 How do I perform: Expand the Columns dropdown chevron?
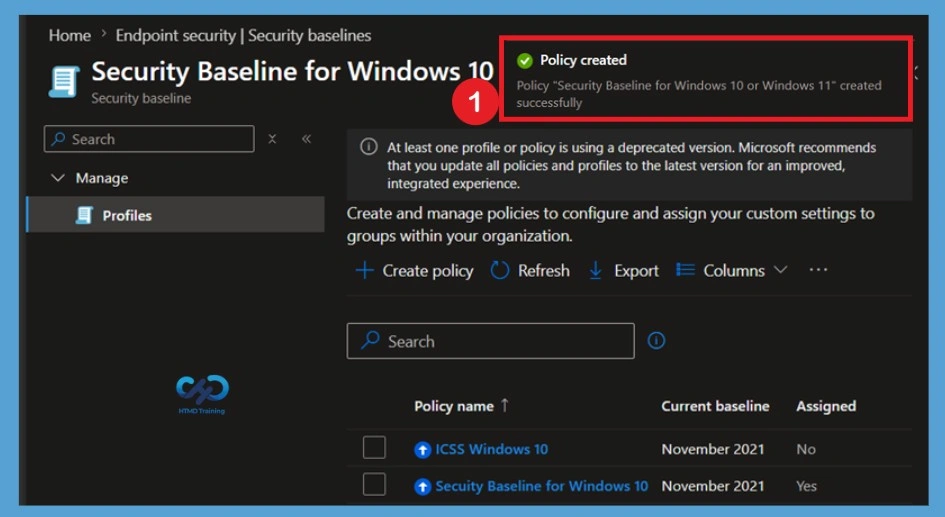pos(780,269)
